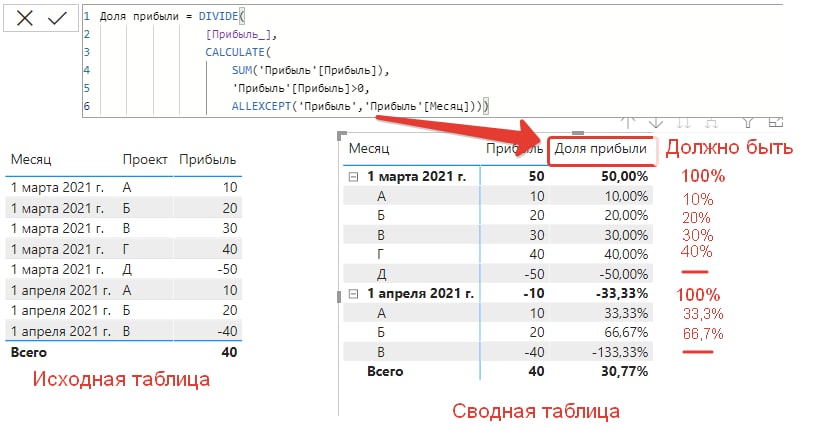
Task: Collapse the '1 апреля 2021 г.' matrix group
Action: [353, 294]
